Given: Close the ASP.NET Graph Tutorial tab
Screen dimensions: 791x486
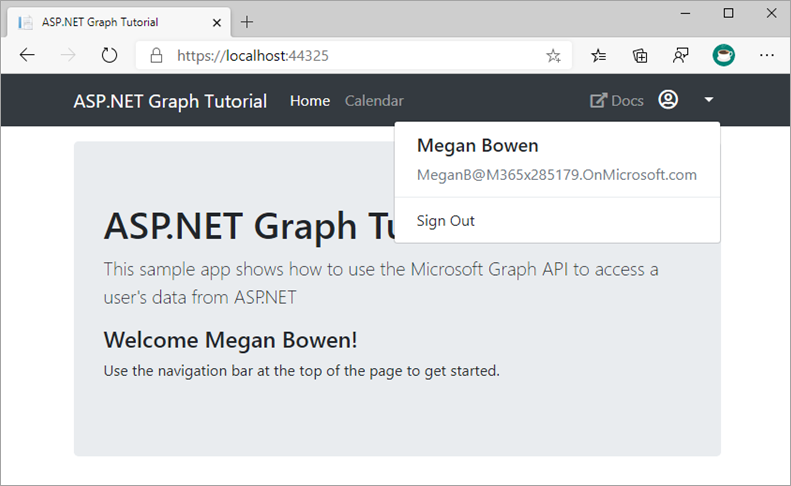Looking at the screenshot, I should point(217,23).
